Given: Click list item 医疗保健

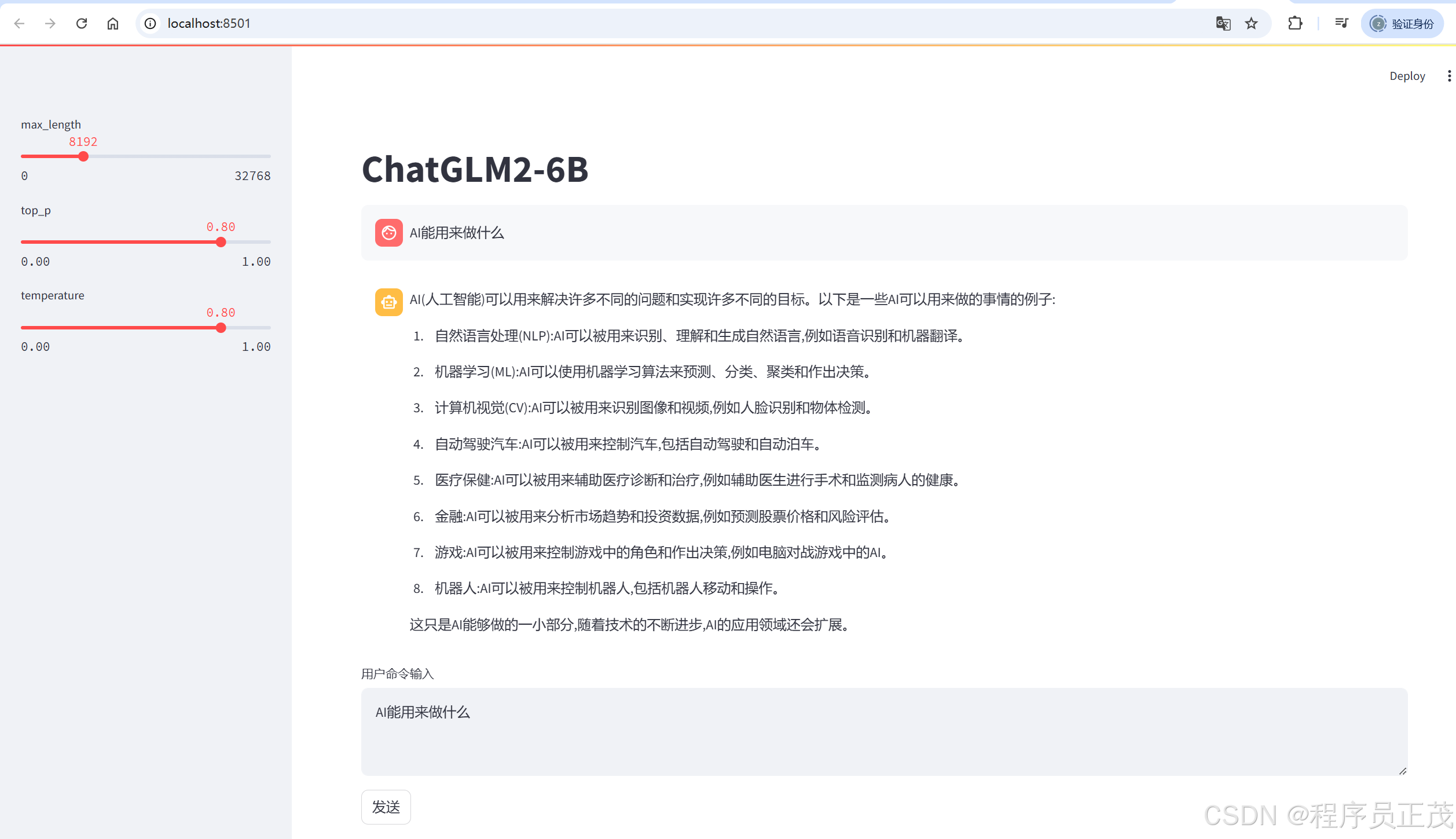Looking at the screenshot, I should coord(698,480).
